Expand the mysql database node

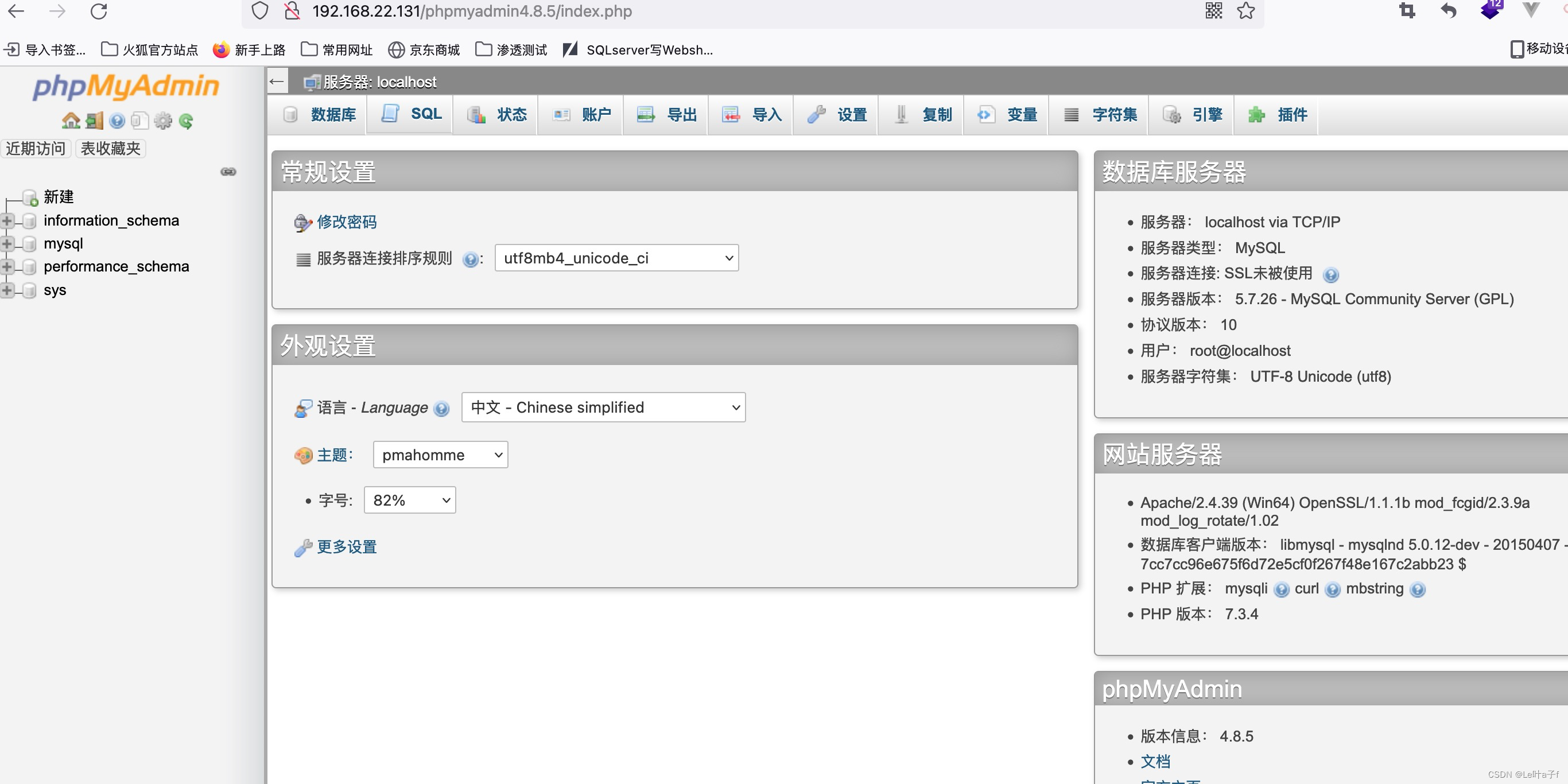click(7, 243)
